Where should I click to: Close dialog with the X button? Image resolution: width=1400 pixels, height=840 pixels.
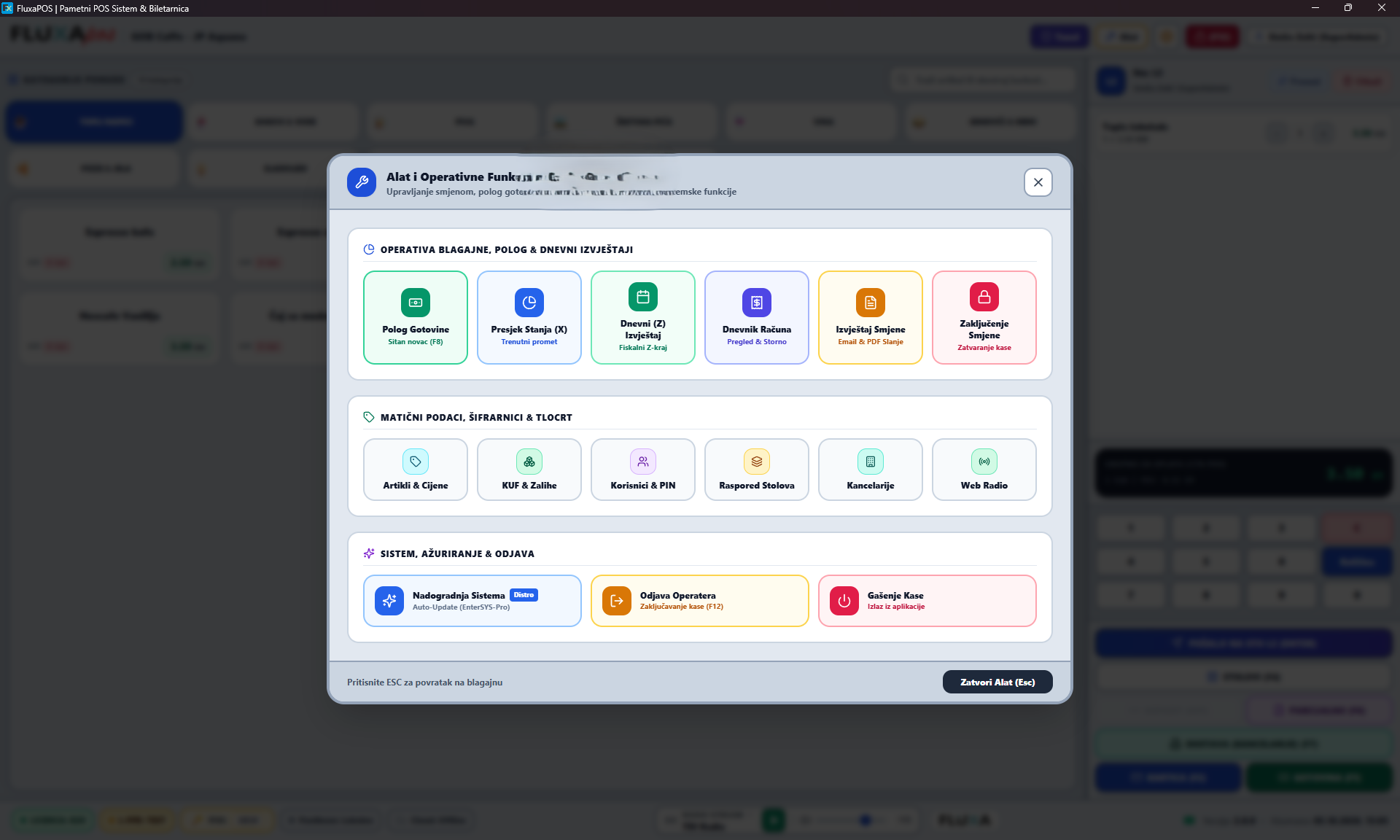coord(1038,182)
